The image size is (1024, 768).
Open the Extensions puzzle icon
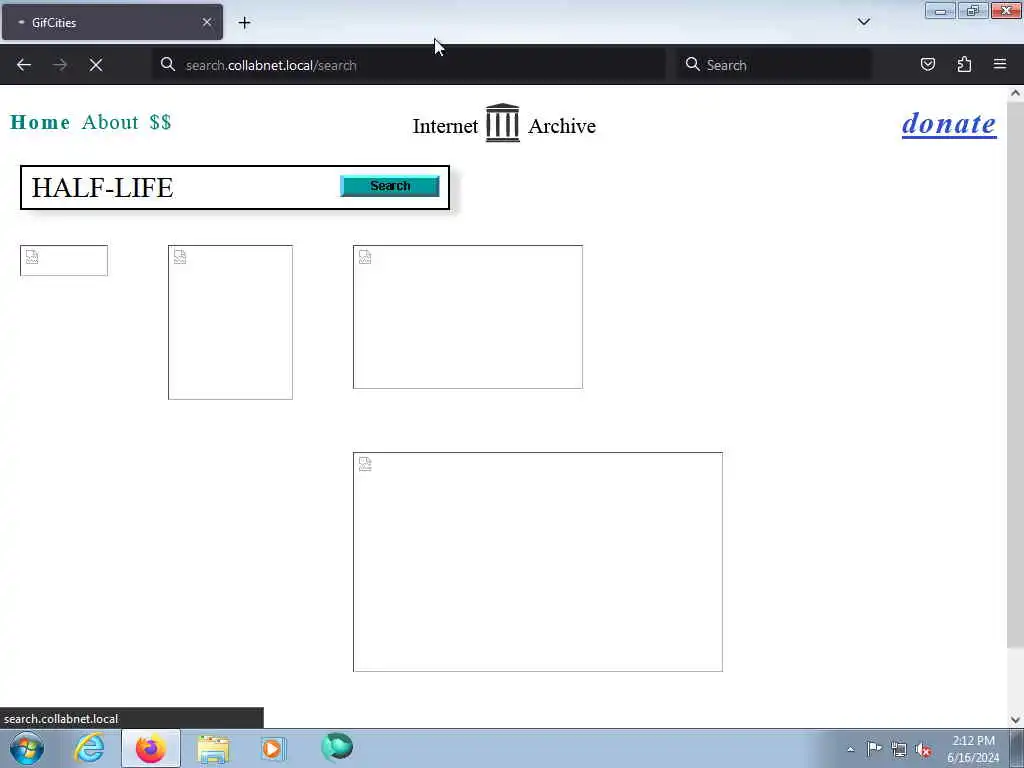(964, 64)
